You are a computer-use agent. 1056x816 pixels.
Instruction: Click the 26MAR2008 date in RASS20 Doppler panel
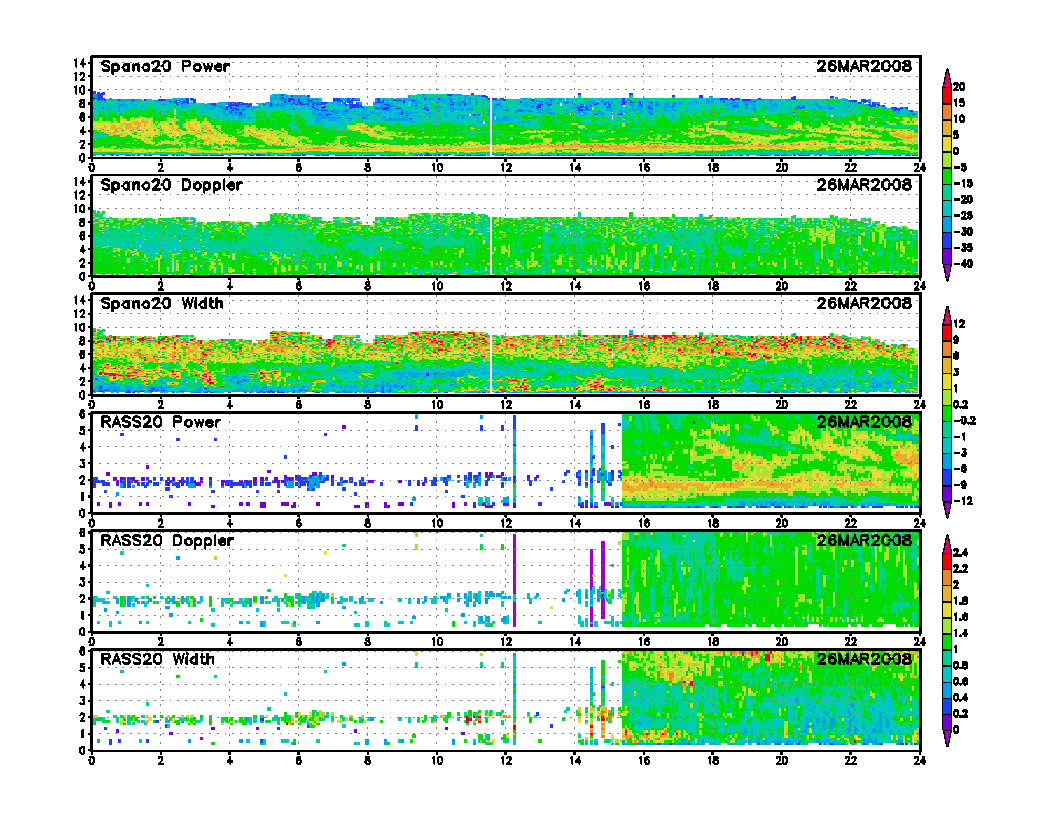(864, 541)
